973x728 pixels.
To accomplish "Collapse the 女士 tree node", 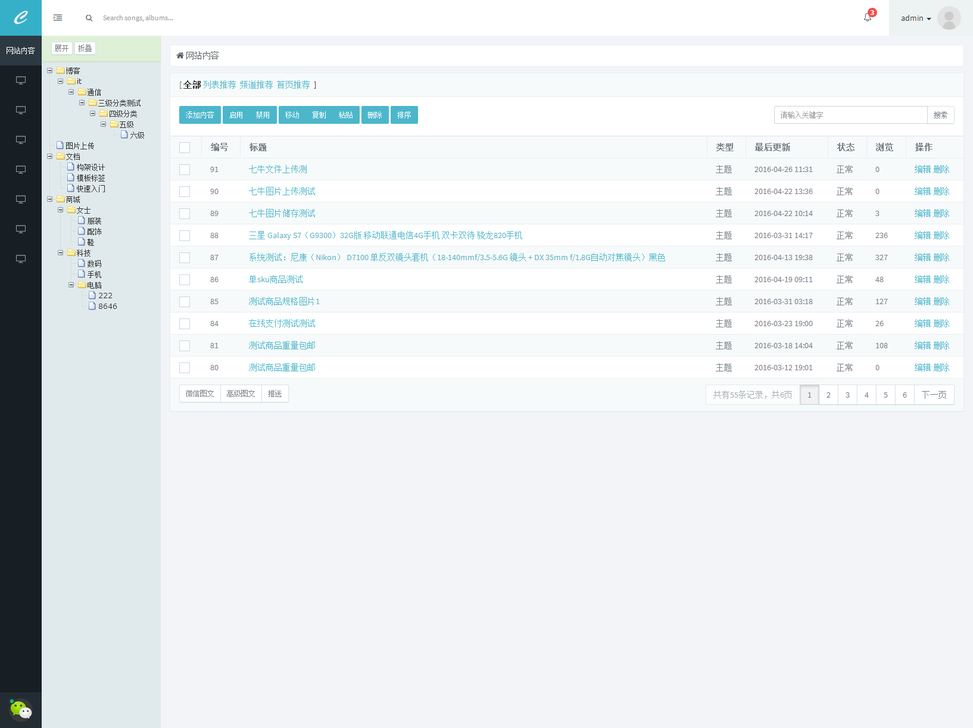I will point(60,210).
